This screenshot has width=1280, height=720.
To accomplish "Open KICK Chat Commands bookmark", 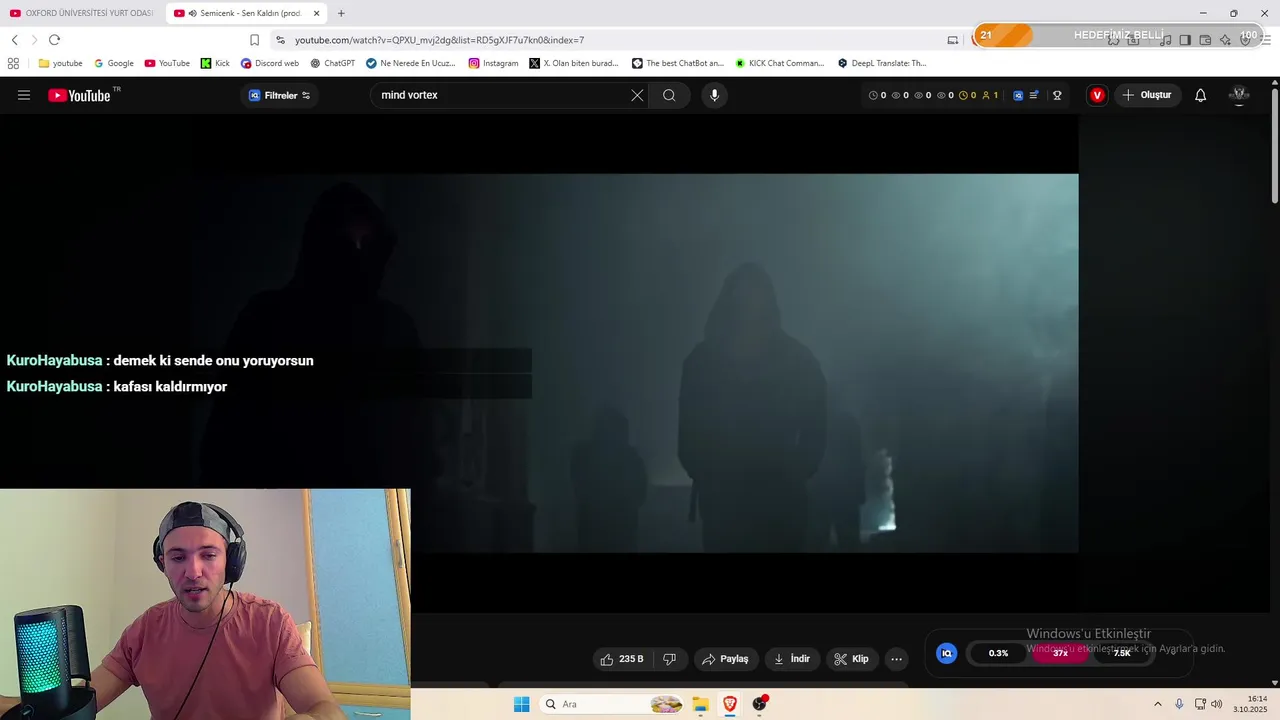I will pos(780,63).
